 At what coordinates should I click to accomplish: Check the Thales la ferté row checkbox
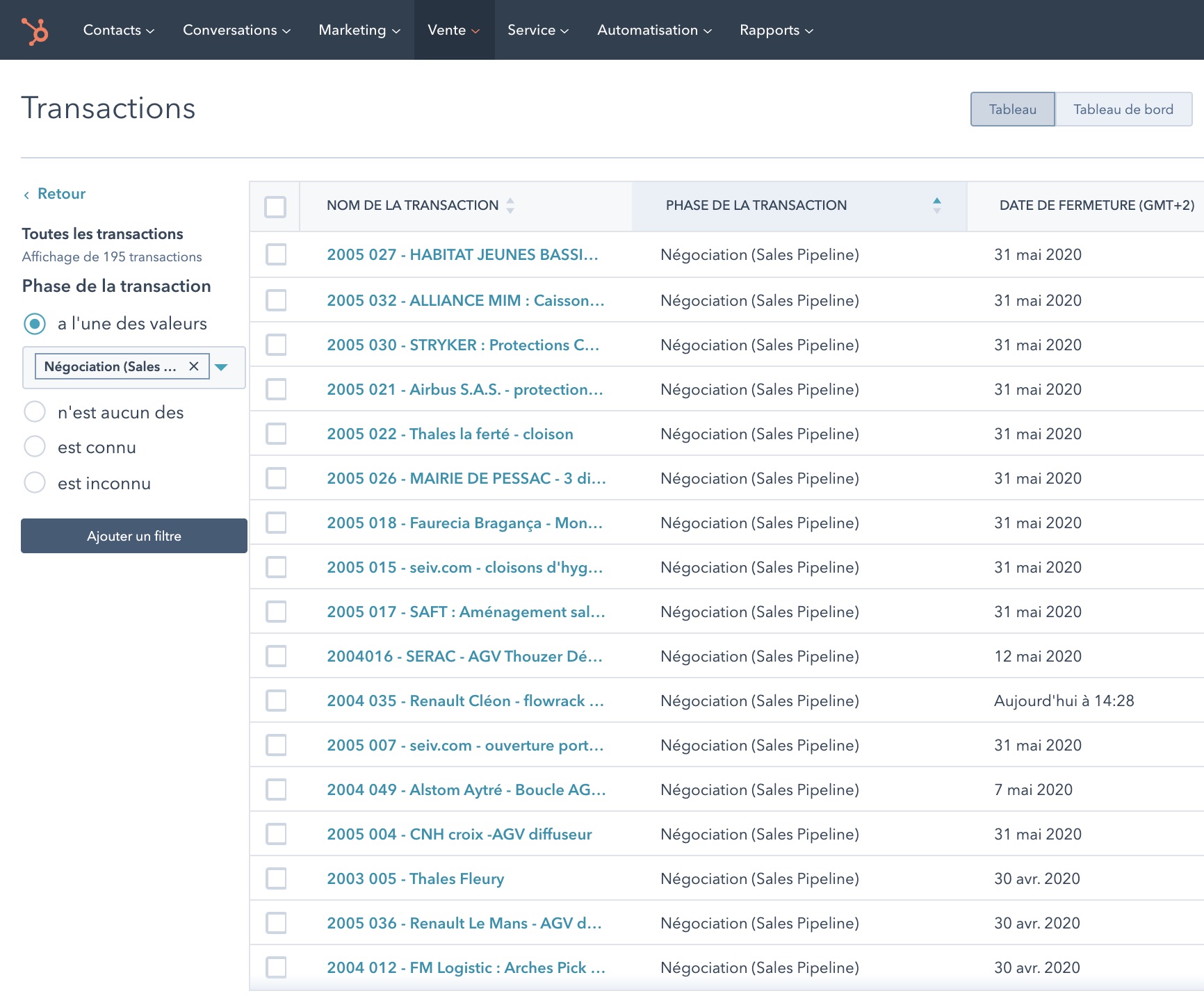276,434
